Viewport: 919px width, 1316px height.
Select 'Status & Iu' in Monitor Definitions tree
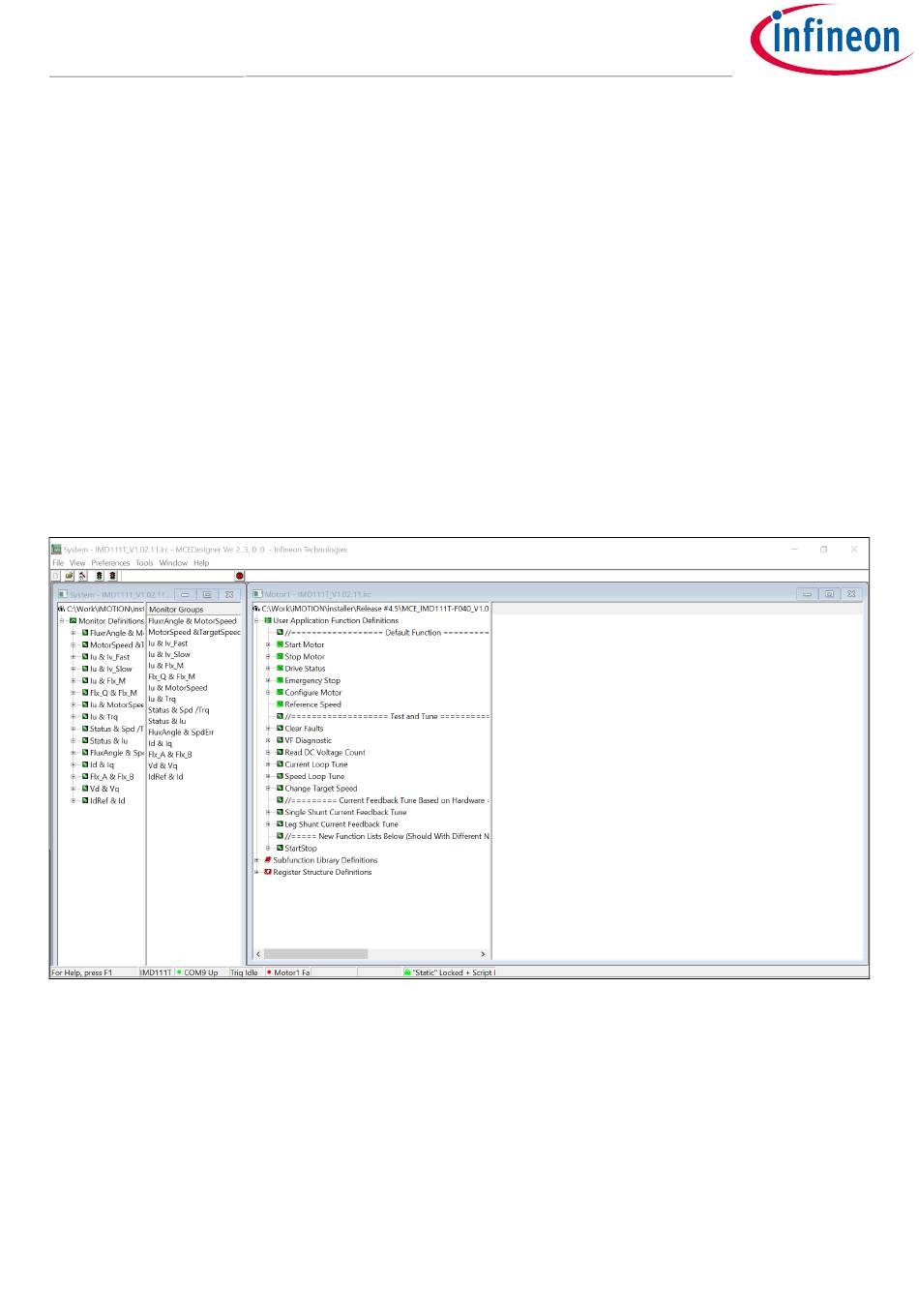109,741
